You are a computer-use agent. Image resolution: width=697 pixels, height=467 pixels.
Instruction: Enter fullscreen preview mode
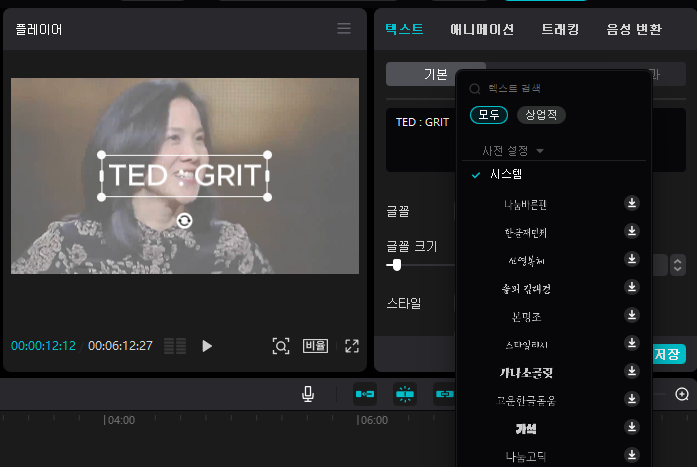tap(352, 346)
